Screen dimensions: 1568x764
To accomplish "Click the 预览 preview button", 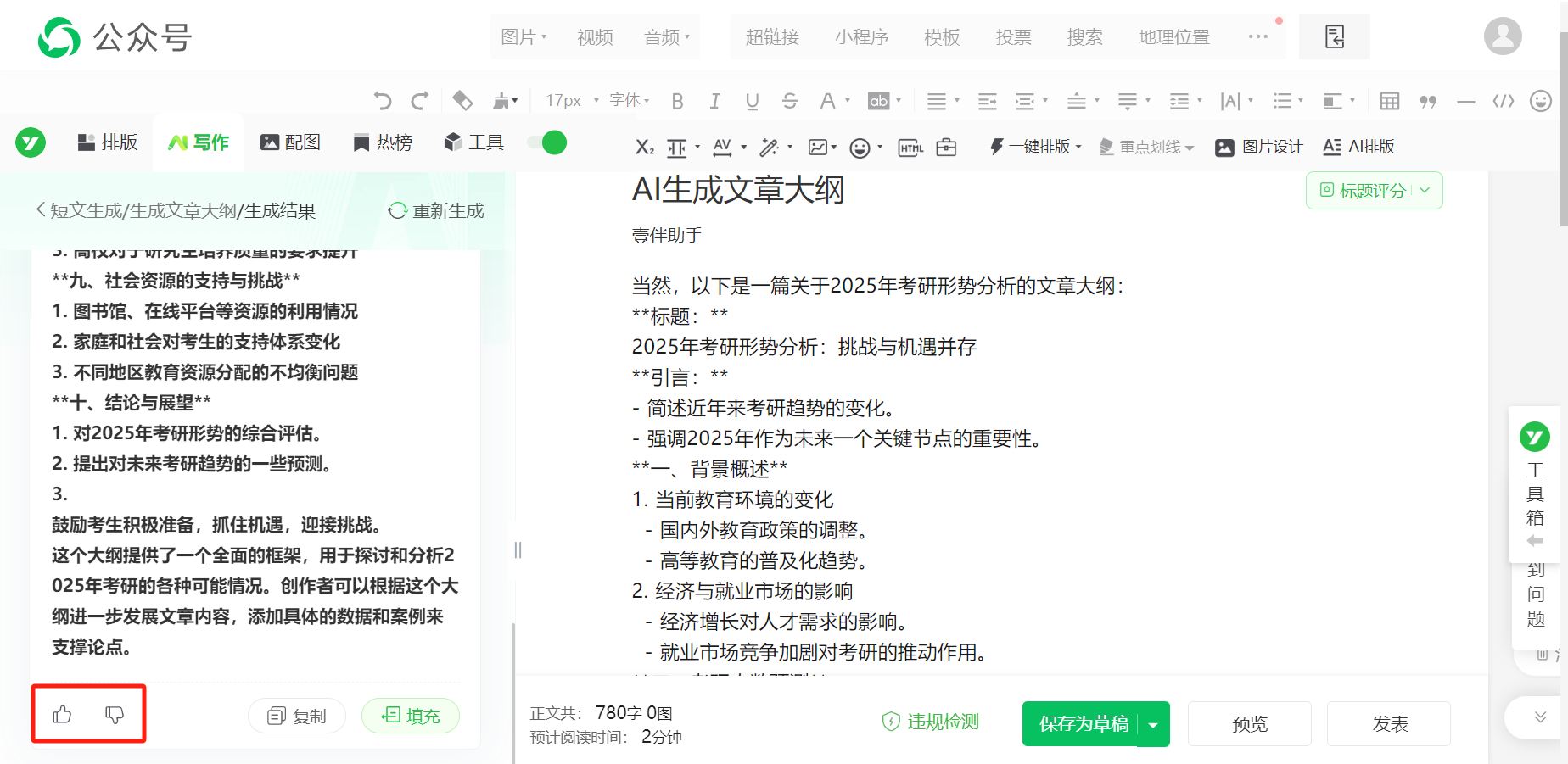I will (1250, 724).
